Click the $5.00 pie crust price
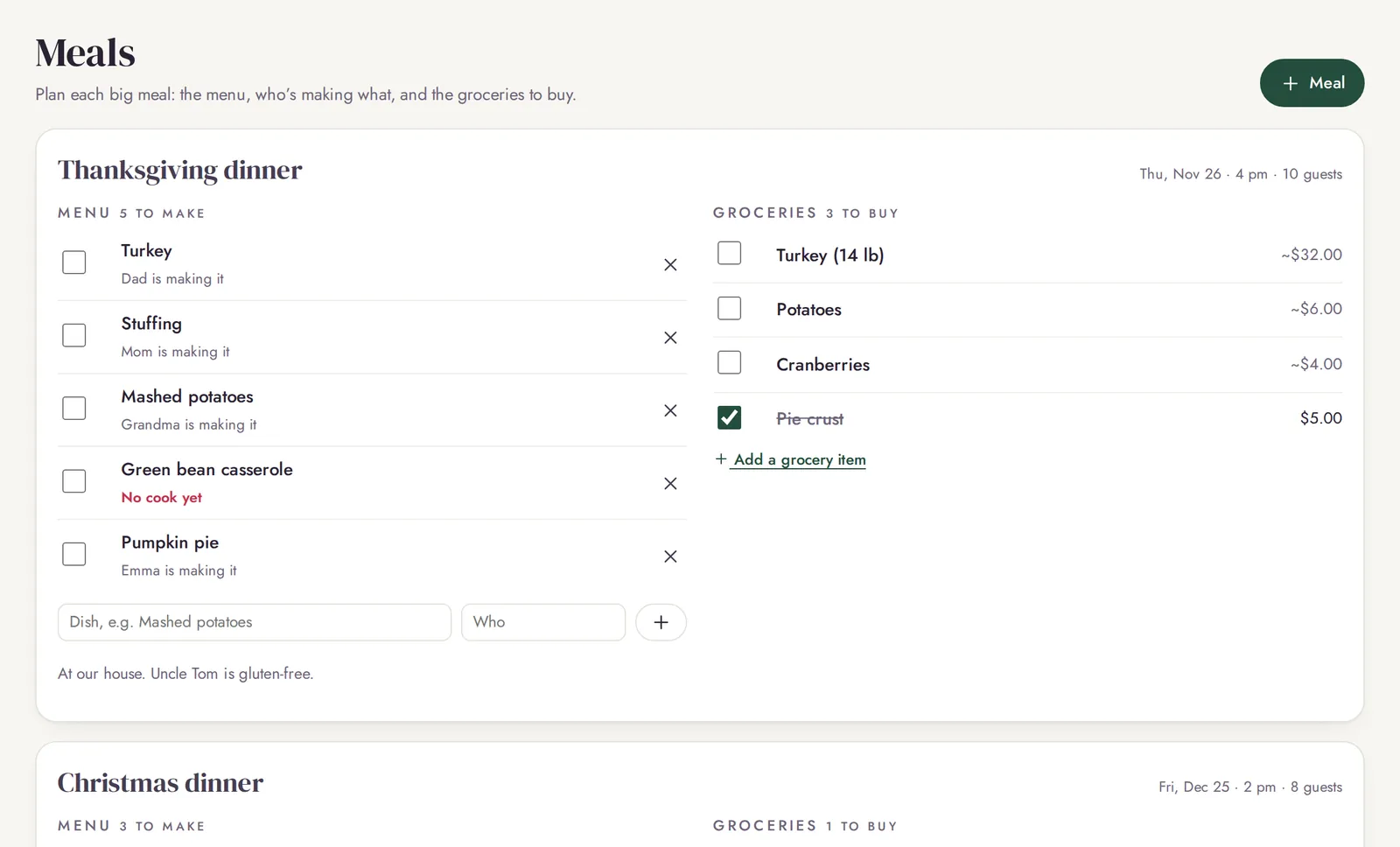 pos(1321,418)
